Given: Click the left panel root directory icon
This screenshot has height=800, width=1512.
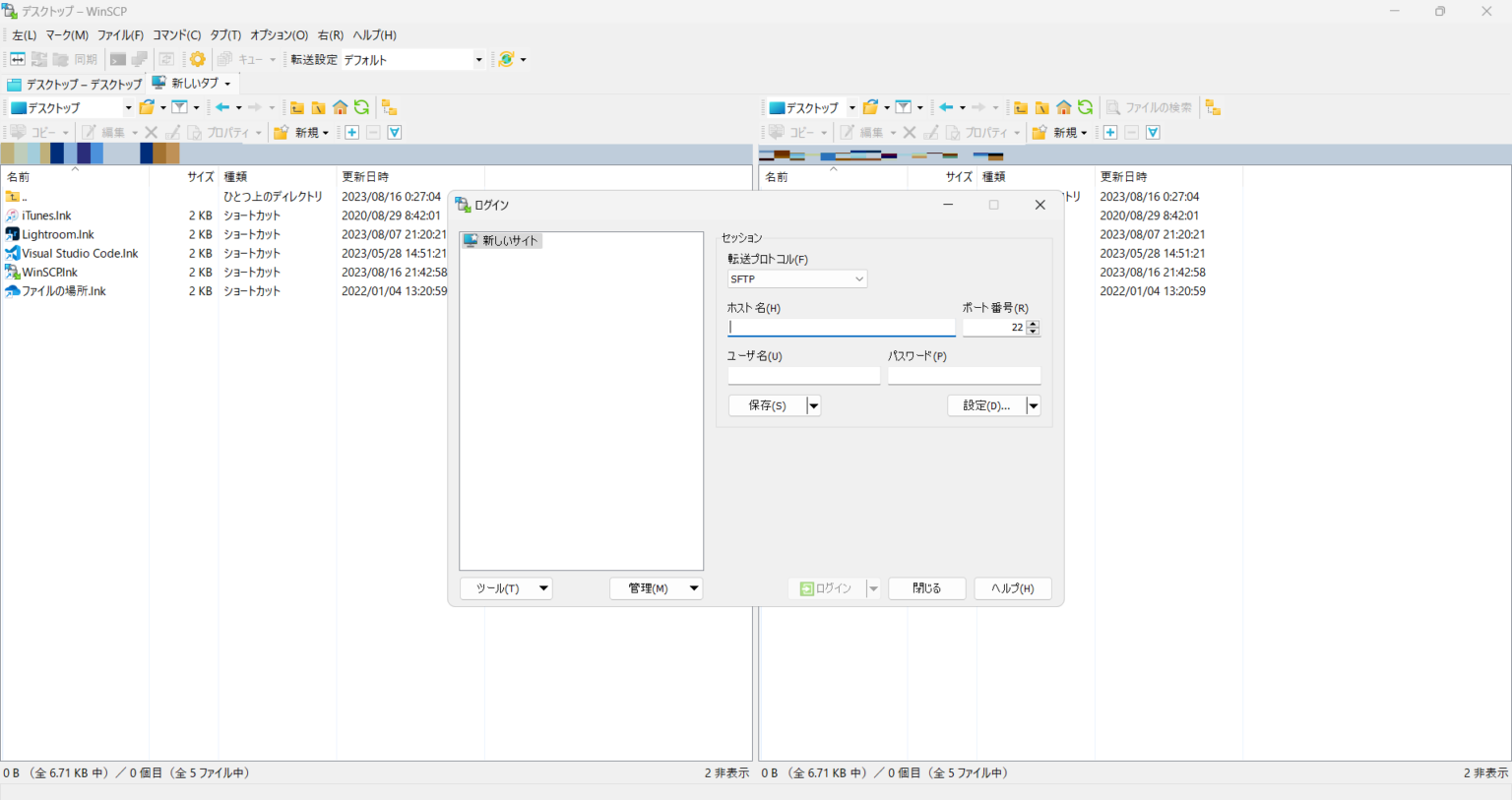Looking at the screenshot, I should (319, 108).
